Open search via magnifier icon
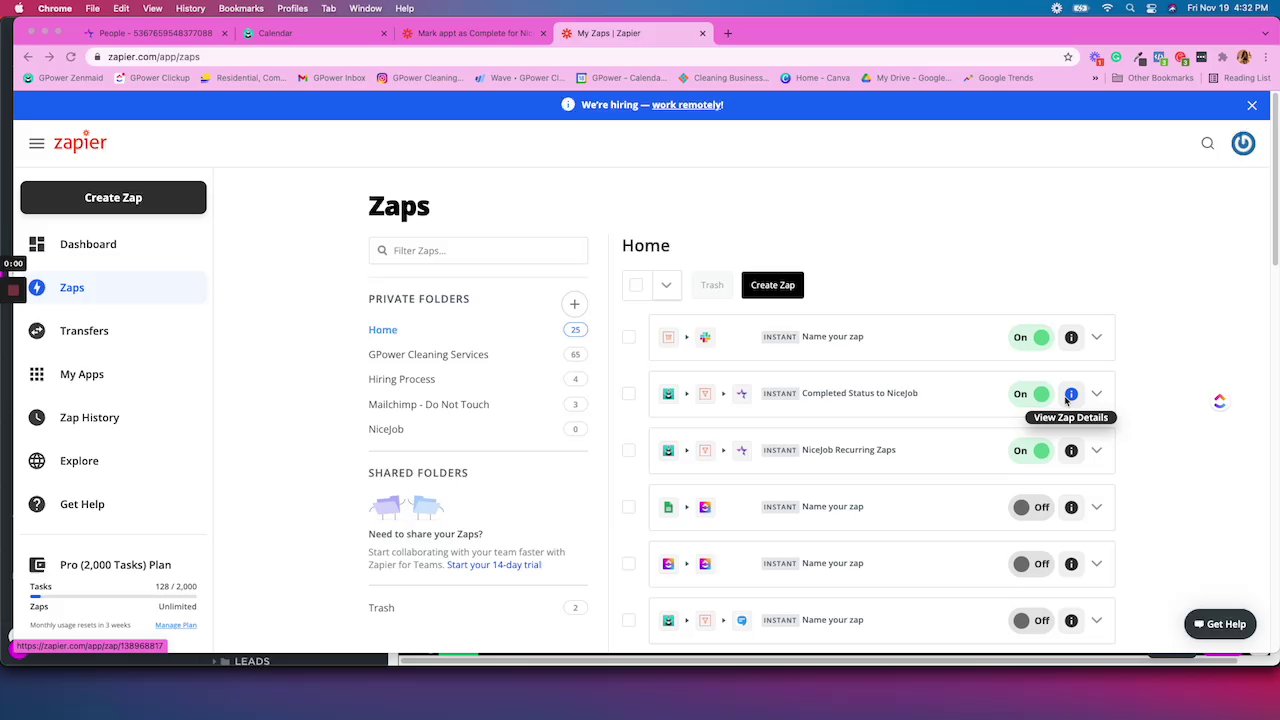Screen dimensions: 1280x720 (1207, 144)
